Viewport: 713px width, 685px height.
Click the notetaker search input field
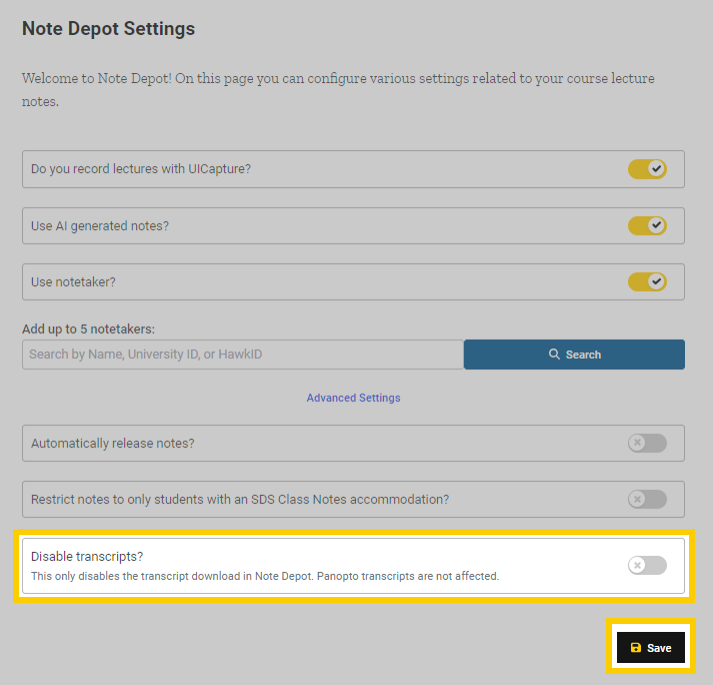pyautogui.click(x=242, y=354)
